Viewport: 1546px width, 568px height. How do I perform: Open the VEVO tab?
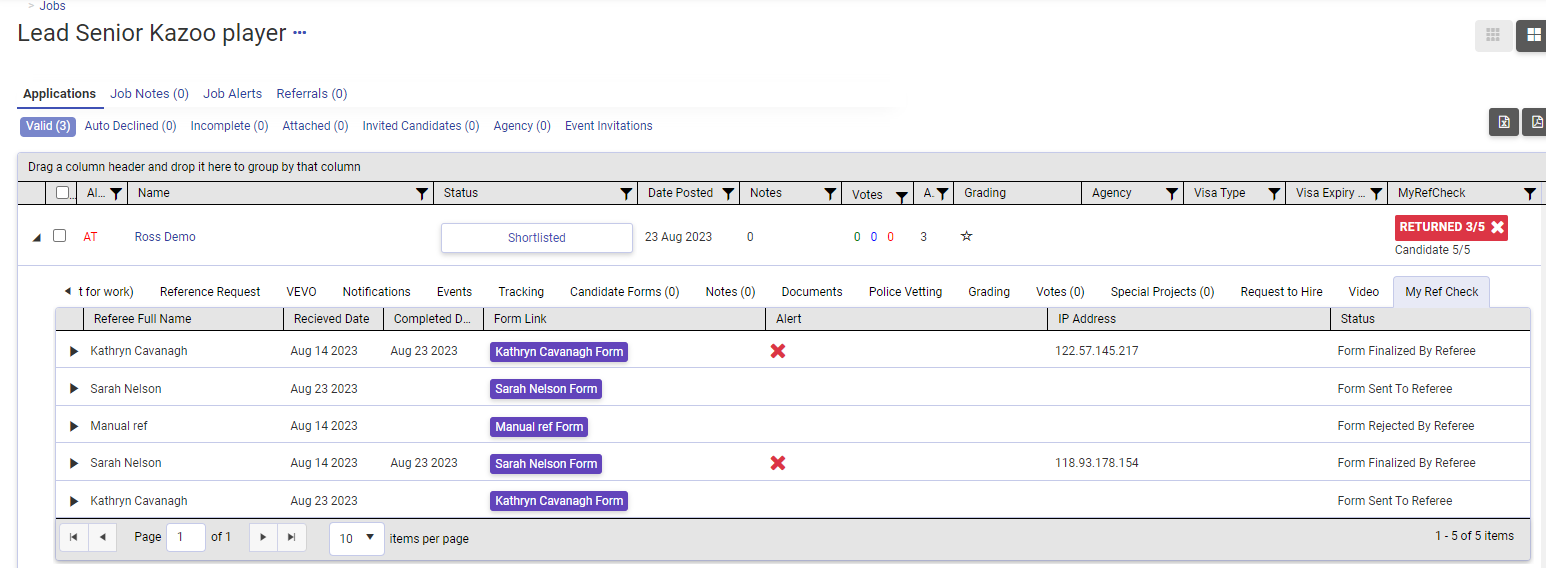click(301, 292)
